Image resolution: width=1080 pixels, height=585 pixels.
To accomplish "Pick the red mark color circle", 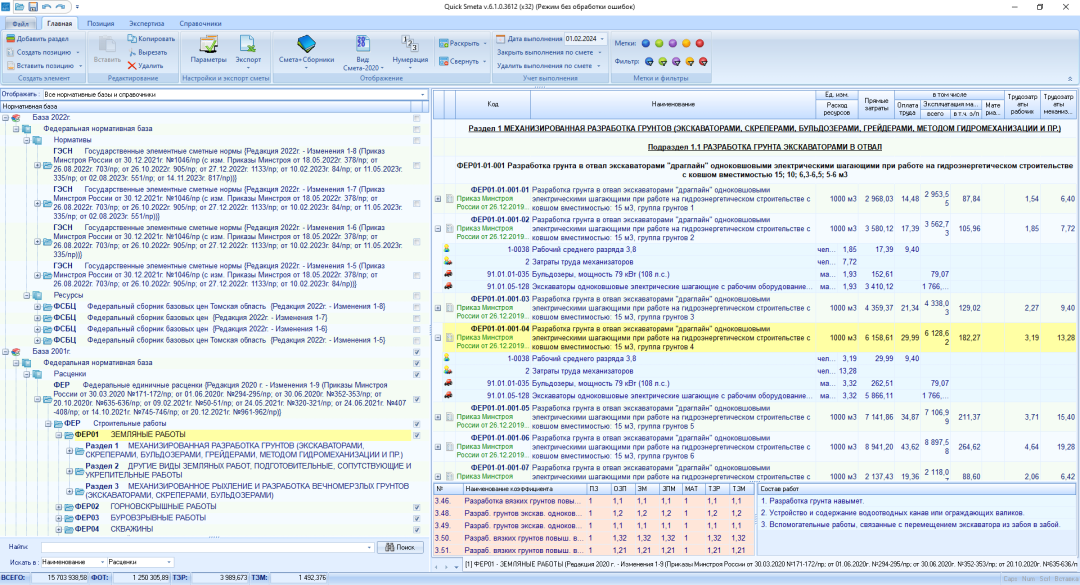I will pos(700,43).
